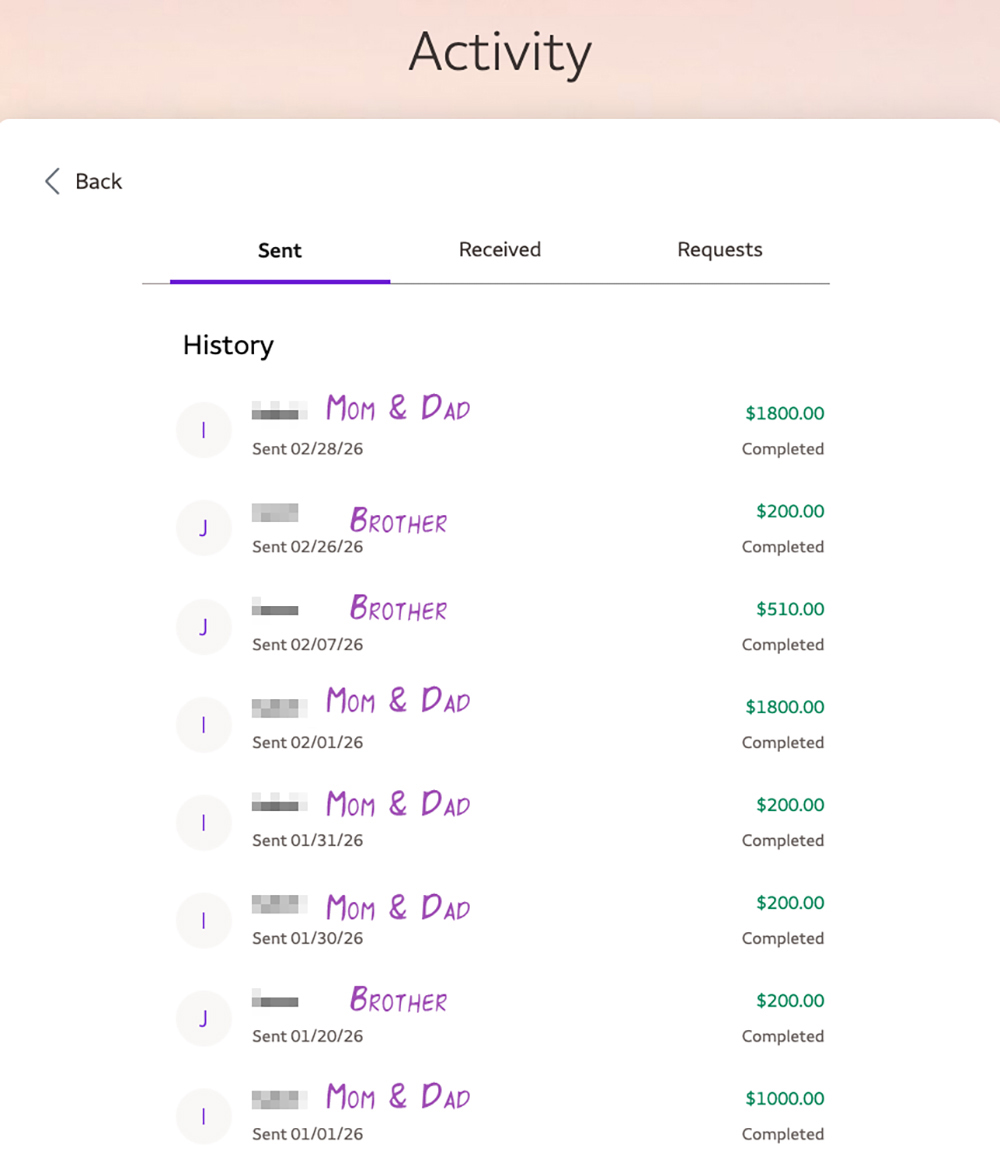The image size is (1000, 1161).
Task: Select the Sent tab
Action: (x=280, y=251)
